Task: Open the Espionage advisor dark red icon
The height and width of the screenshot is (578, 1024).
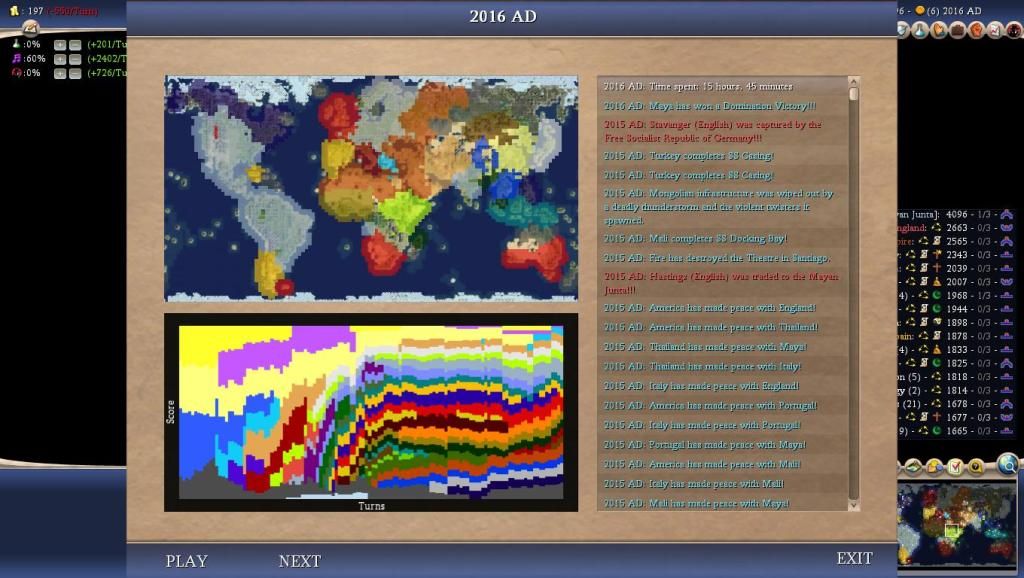Action: click(x=1014, y=29)
